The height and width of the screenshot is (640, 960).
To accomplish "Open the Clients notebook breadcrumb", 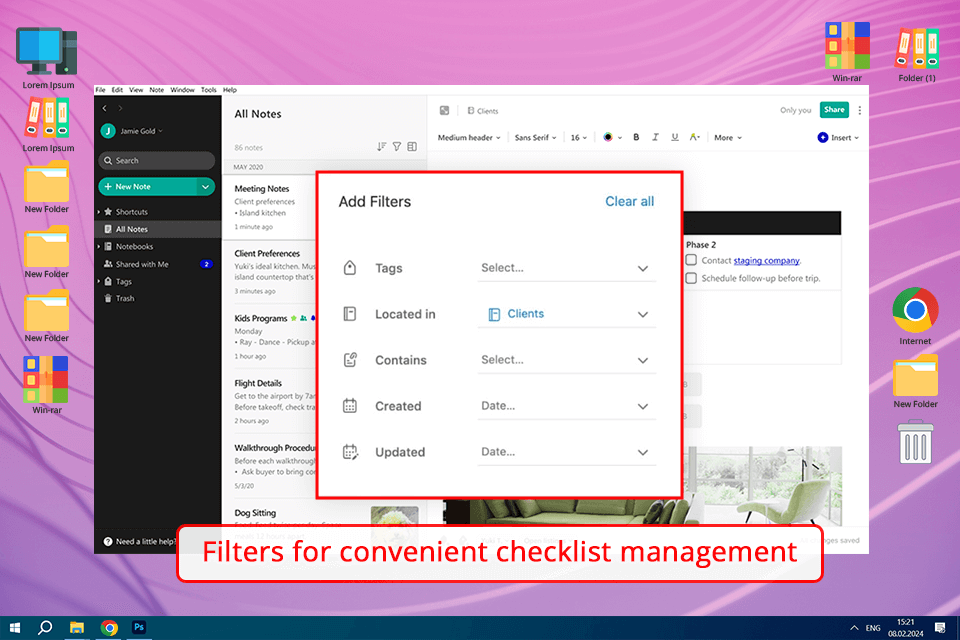I will pyautogui.click(x=483, y=111).
